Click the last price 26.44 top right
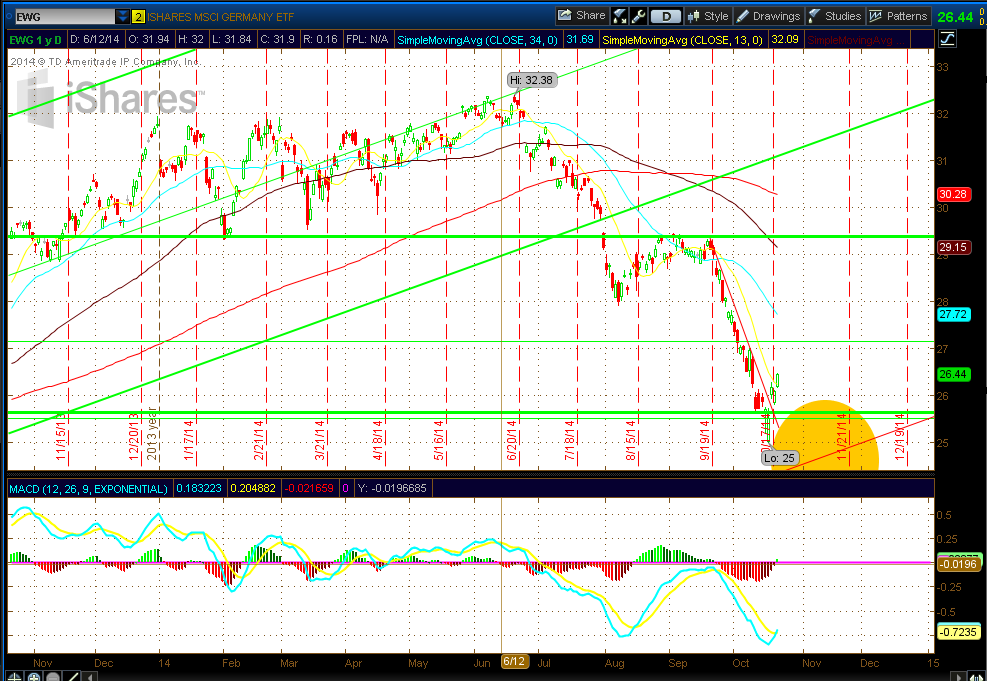Screen dimensions: 987x681 [x=954, y=16]
